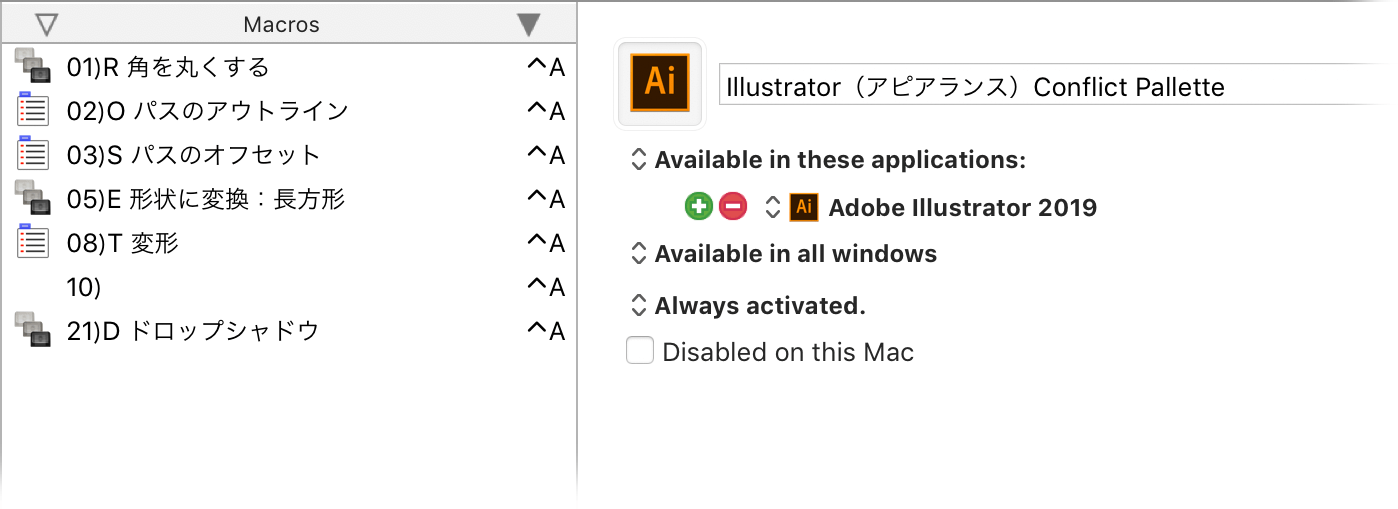Click the icon of macro 05)E 形状に変換：長方形
This screenshot has height=509, width=1398.
tap(33, 198)
